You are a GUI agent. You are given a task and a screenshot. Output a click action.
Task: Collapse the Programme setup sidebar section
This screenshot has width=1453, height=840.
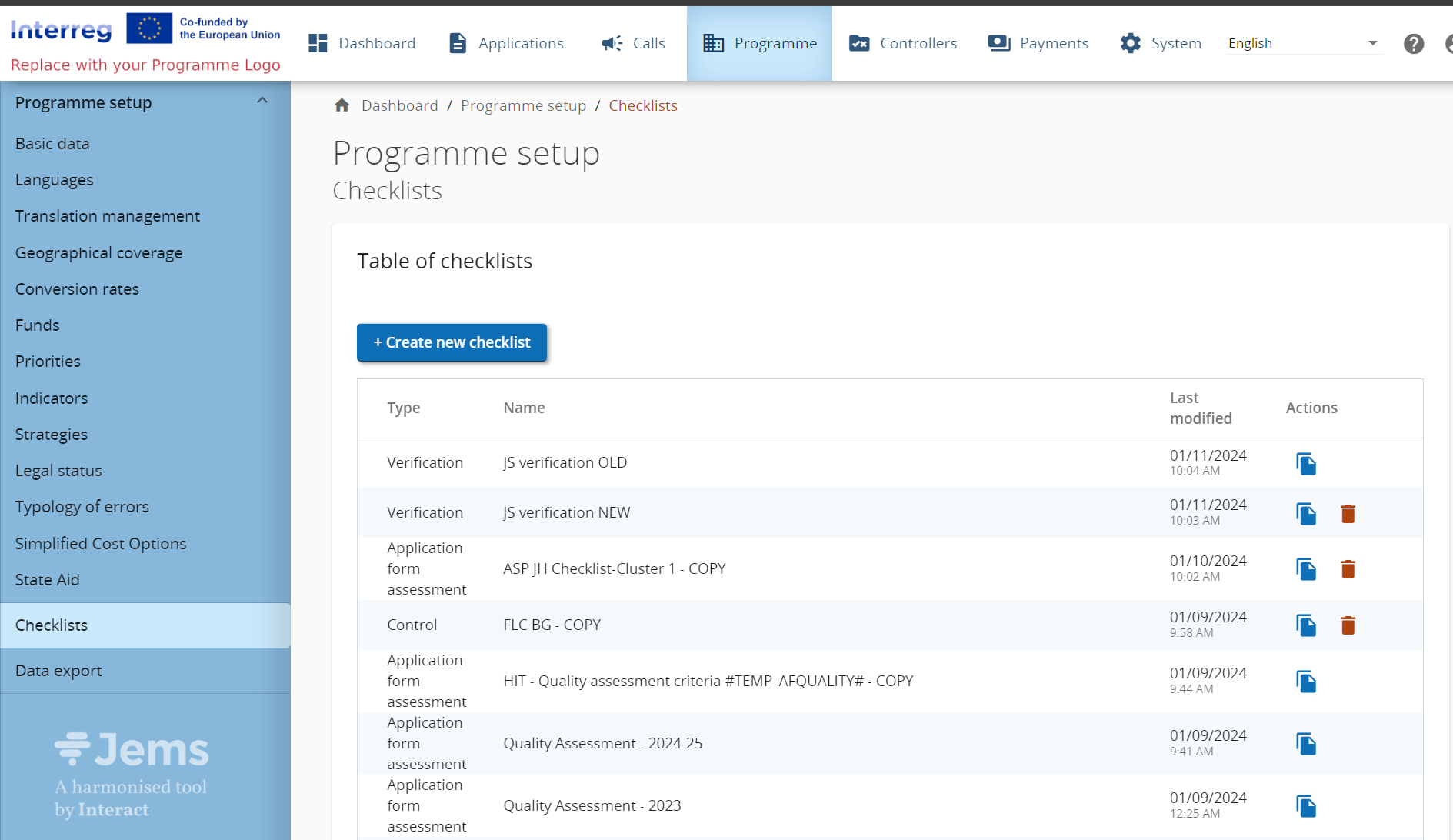point(262,102)
